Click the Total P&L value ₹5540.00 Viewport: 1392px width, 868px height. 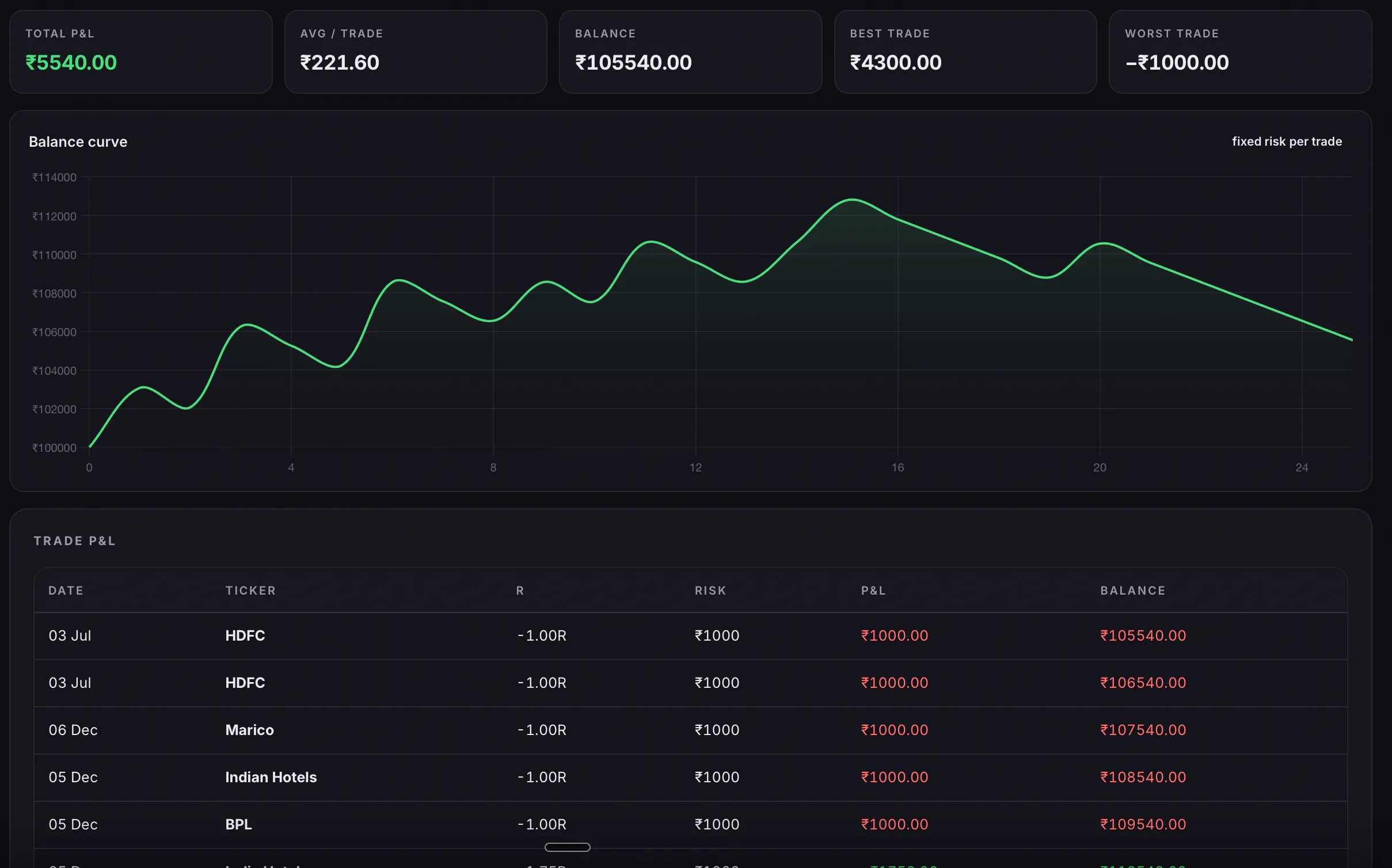point(71,62)
